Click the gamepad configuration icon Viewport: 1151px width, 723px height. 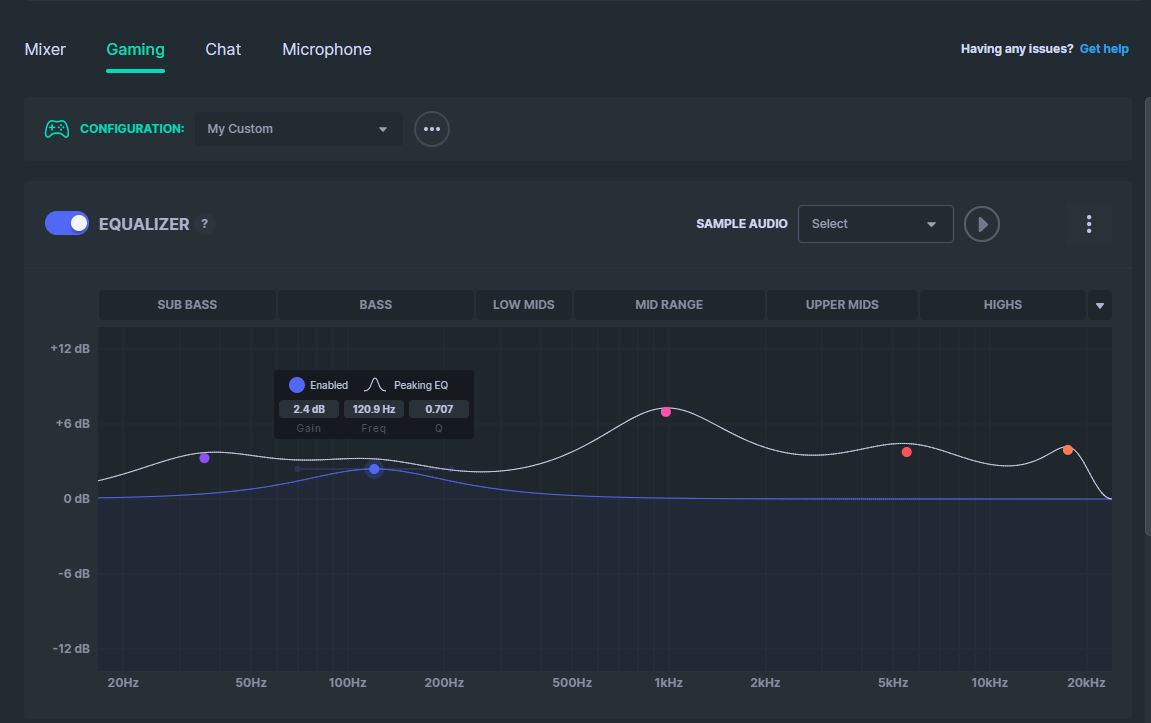coord(57,129)
